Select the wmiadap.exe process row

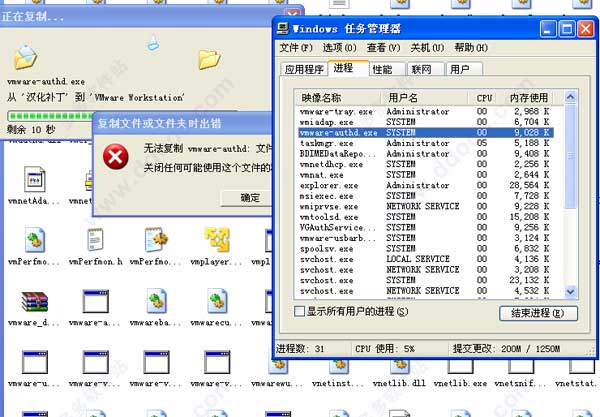pyautogui.click(x=425, y=122)
